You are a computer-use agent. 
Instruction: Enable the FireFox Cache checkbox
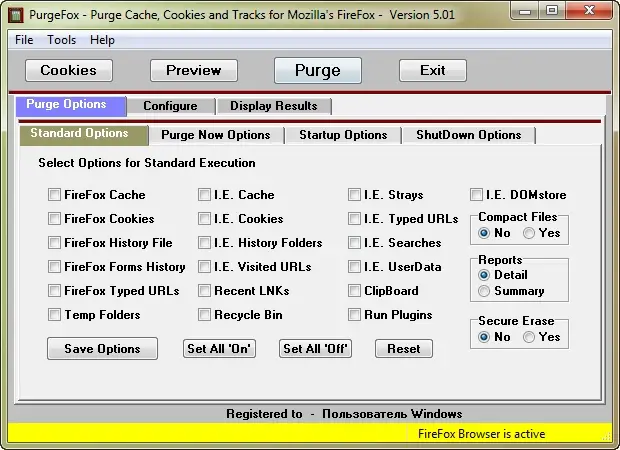pyautogui.click(x=54, y=195)
